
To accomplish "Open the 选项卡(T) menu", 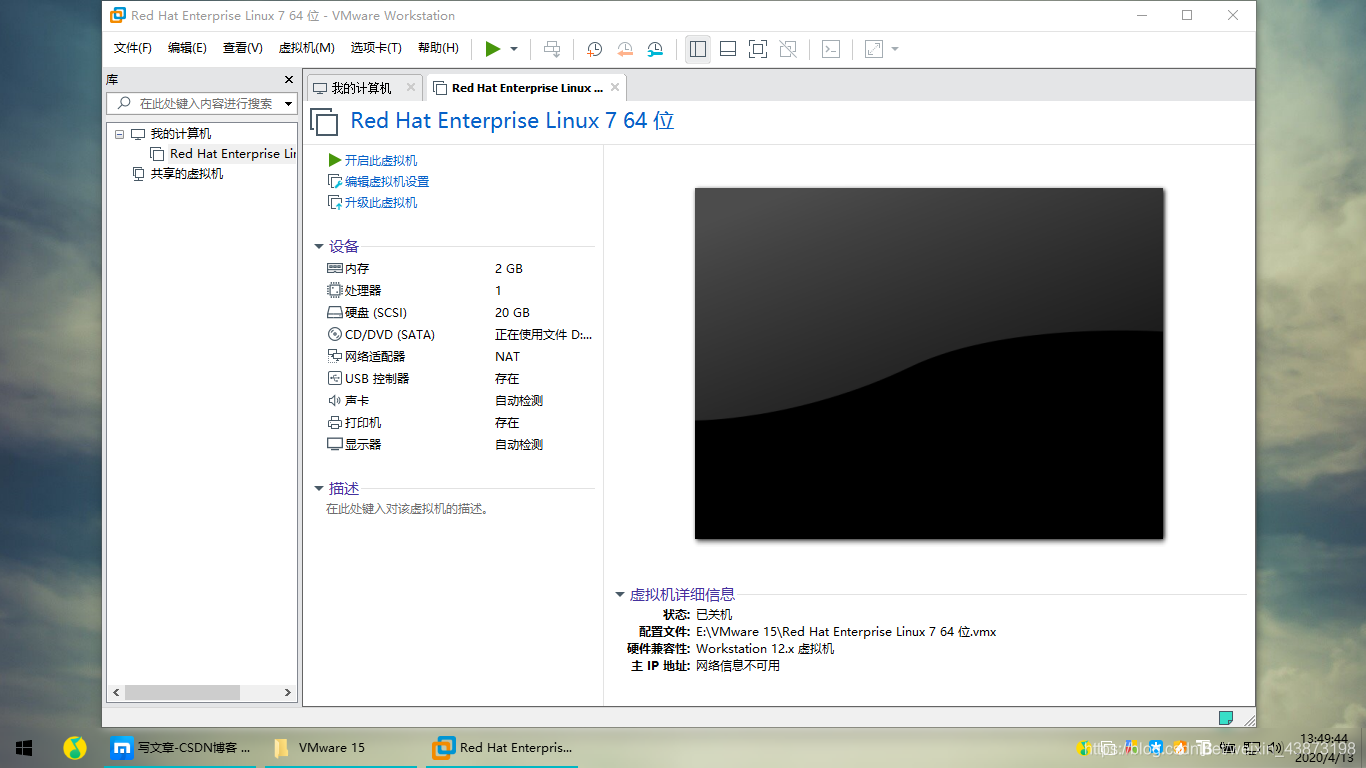I will coord(376,48).
